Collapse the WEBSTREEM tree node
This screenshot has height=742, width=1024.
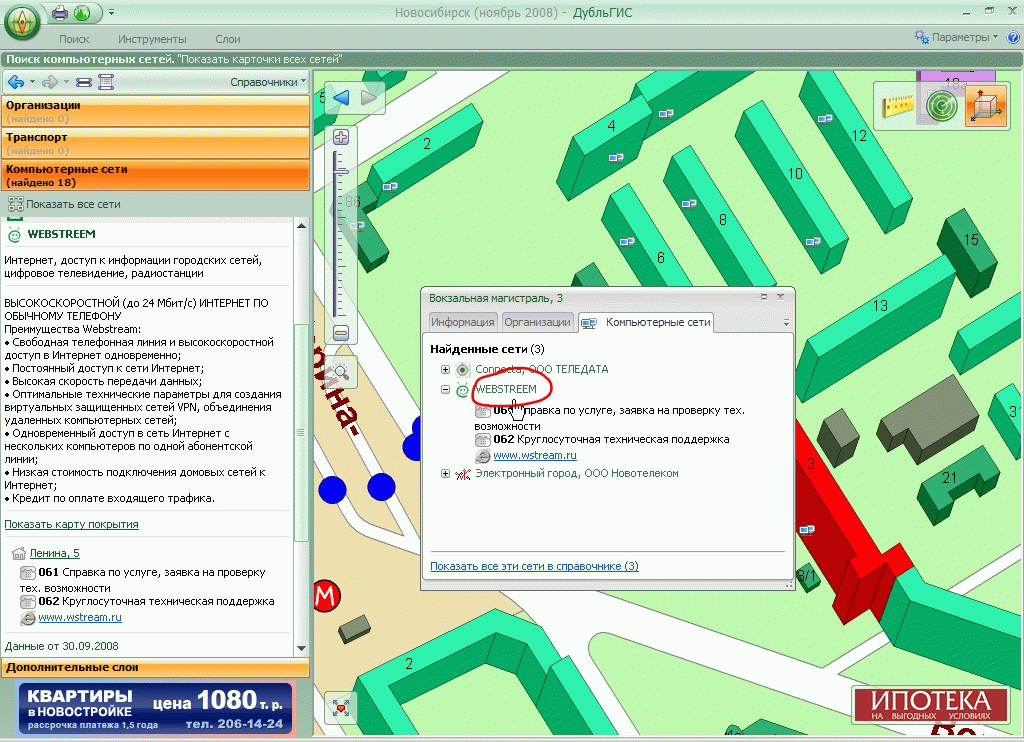[x=445, y=389]
